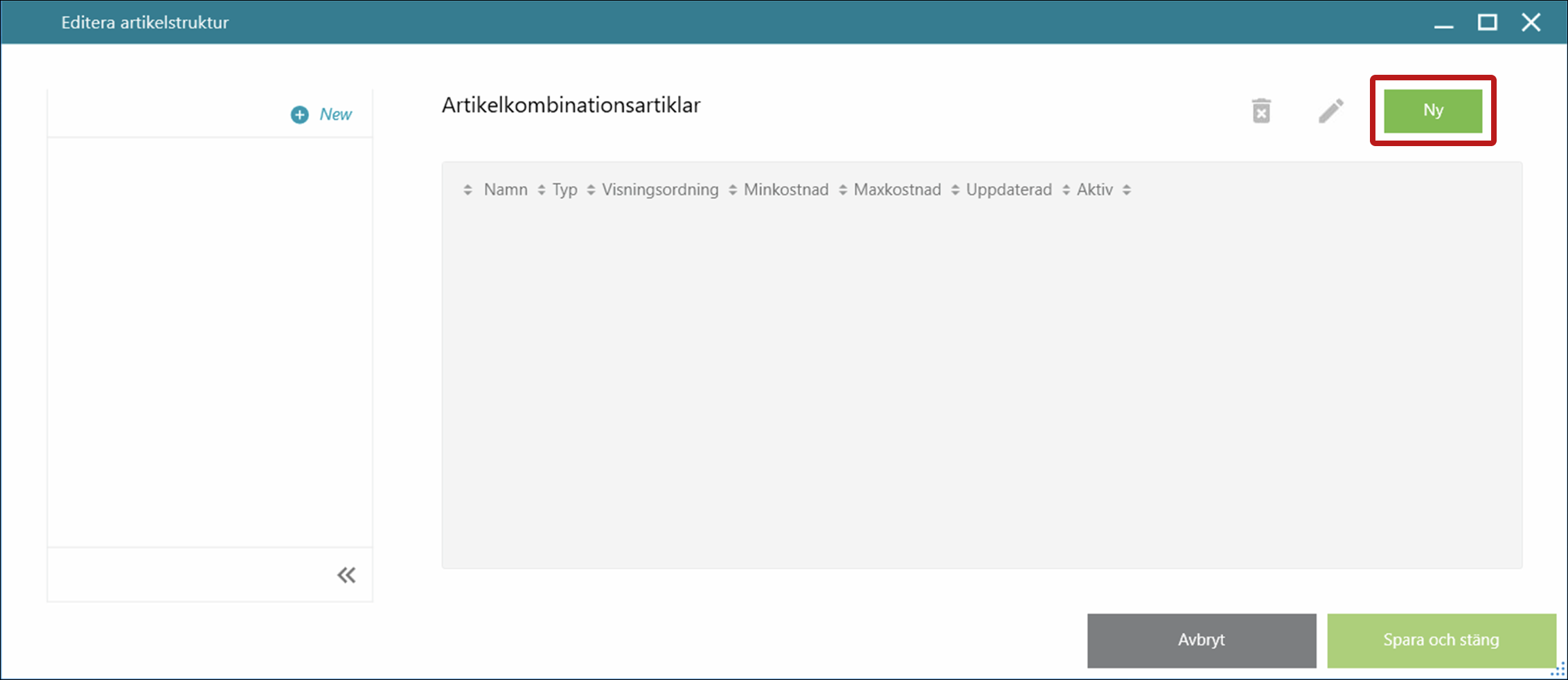This screenshot has width=1568, height=680.
Task: Collapse the left panel with double chevron
Action: (346, 575)
